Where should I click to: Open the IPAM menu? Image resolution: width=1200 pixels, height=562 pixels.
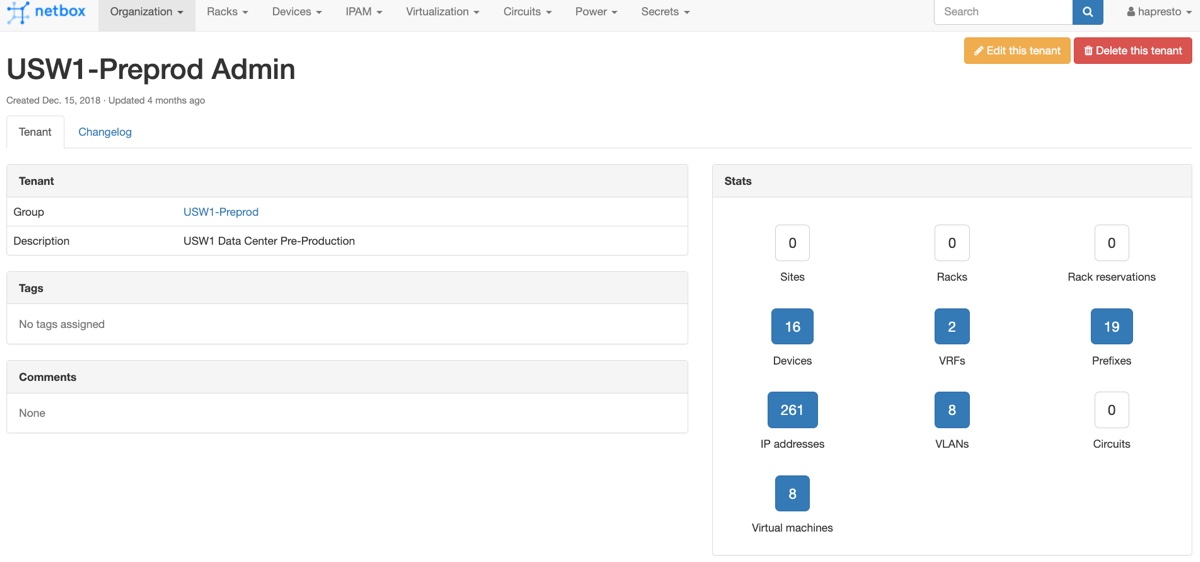364,12
